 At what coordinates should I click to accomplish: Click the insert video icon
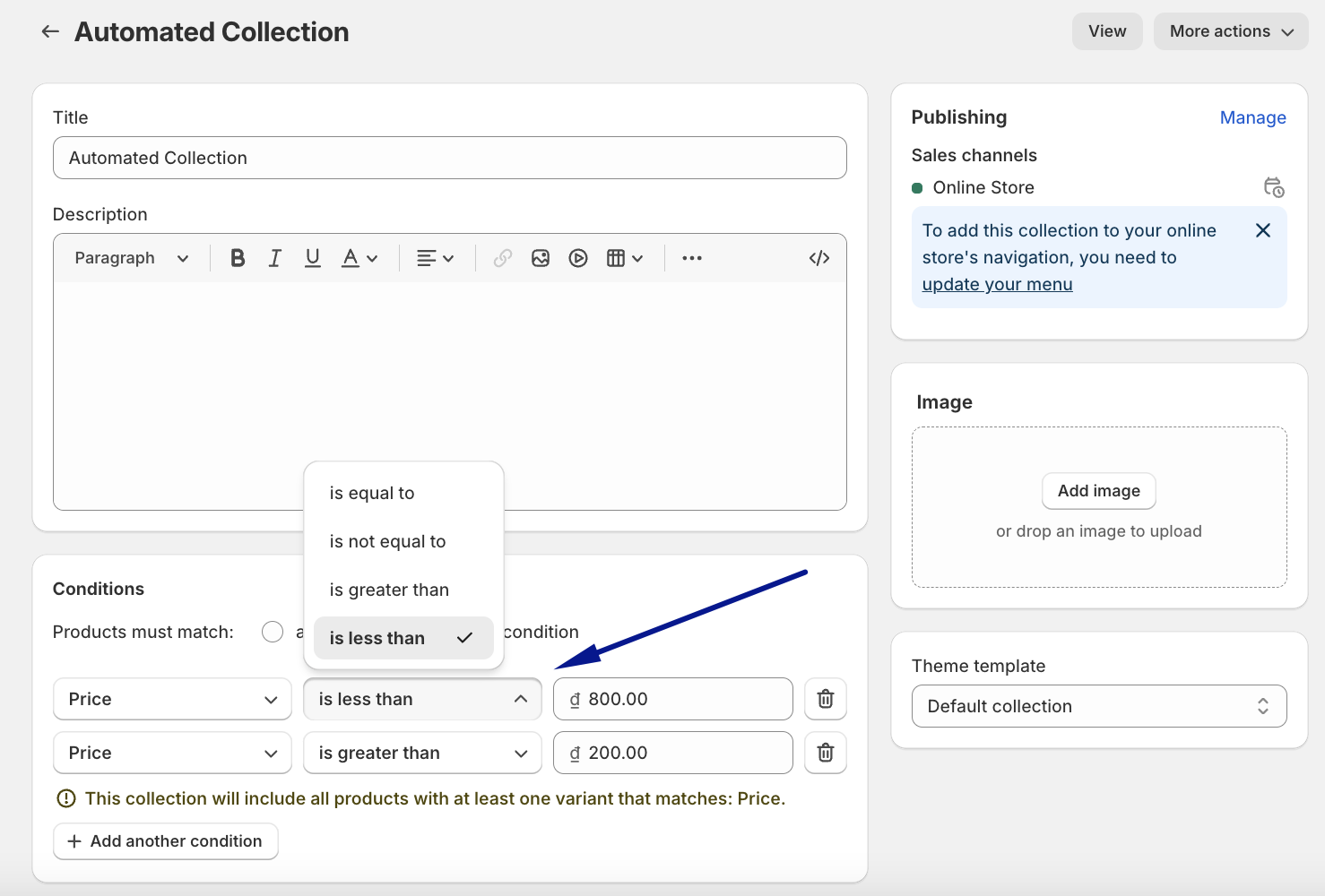coord(578,258)
